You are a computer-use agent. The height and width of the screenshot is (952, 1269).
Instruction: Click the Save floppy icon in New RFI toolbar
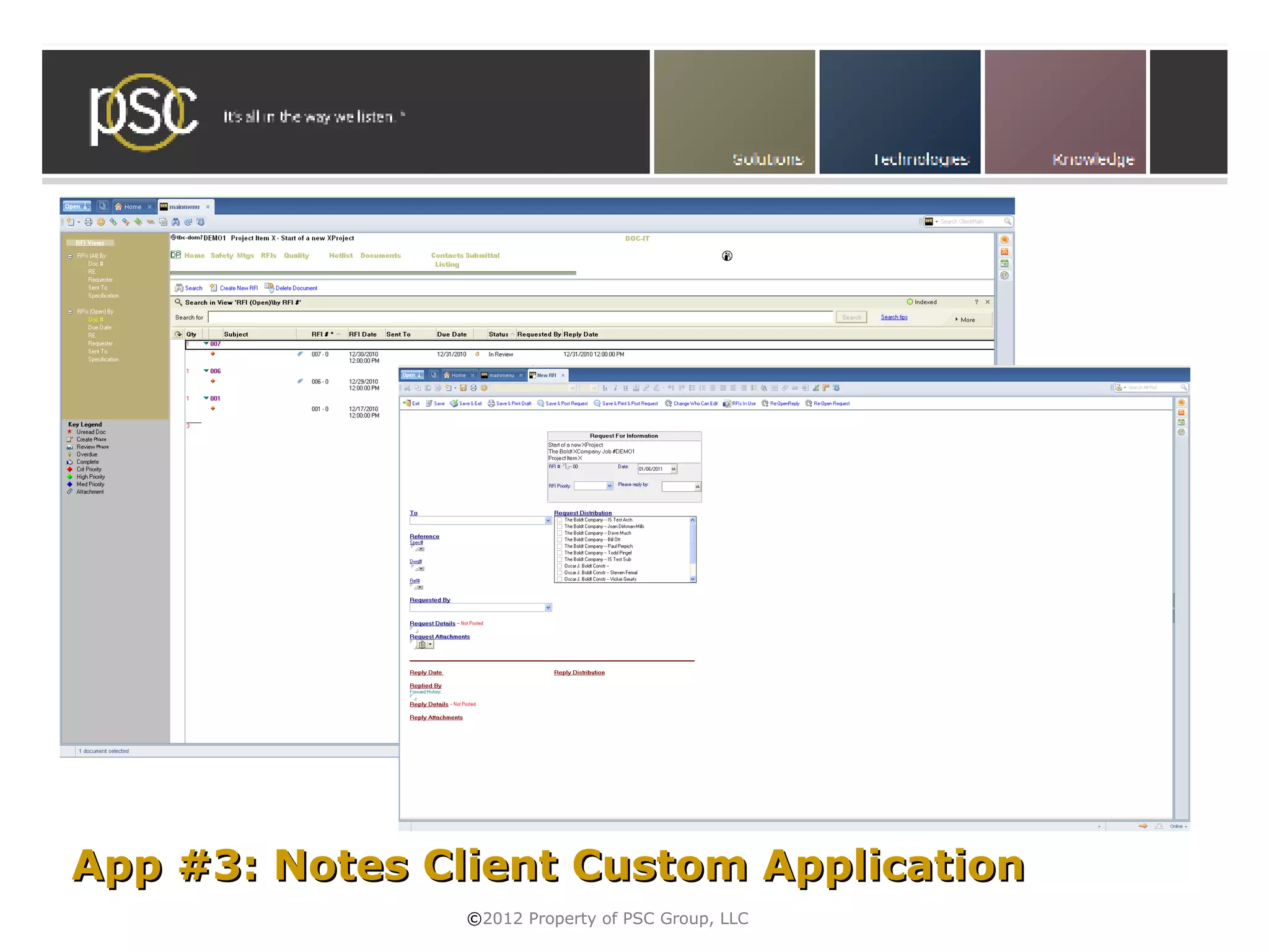463,388
